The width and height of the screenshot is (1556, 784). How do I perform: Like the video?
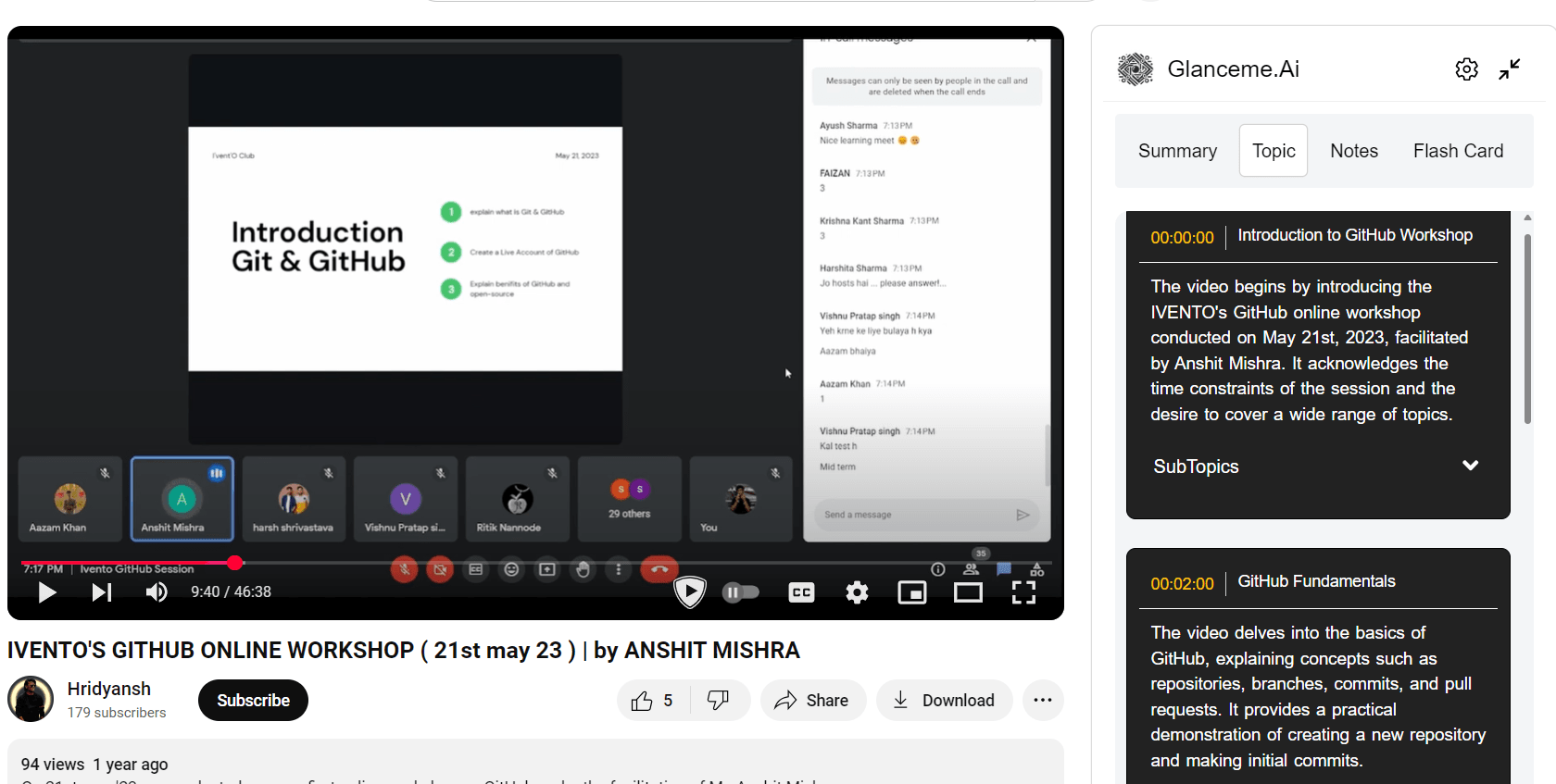pyautogui.click(x=654, y=701)
